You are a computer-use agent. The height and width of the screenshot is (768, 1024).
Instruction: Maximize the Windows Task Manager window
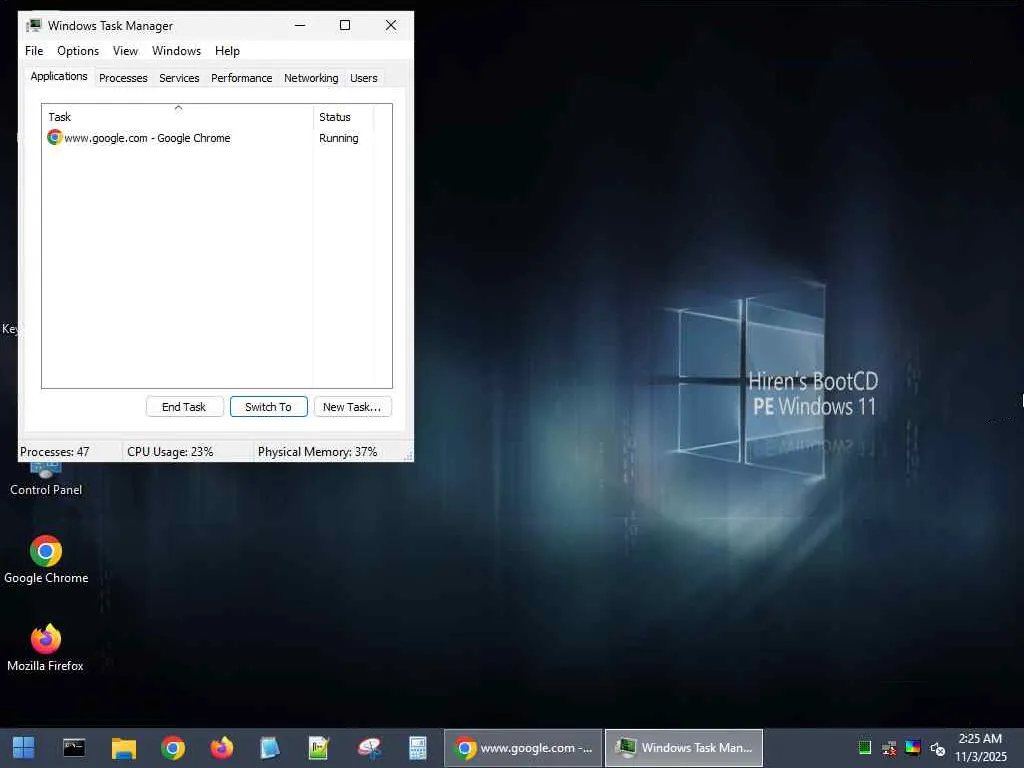coord(345,25)
